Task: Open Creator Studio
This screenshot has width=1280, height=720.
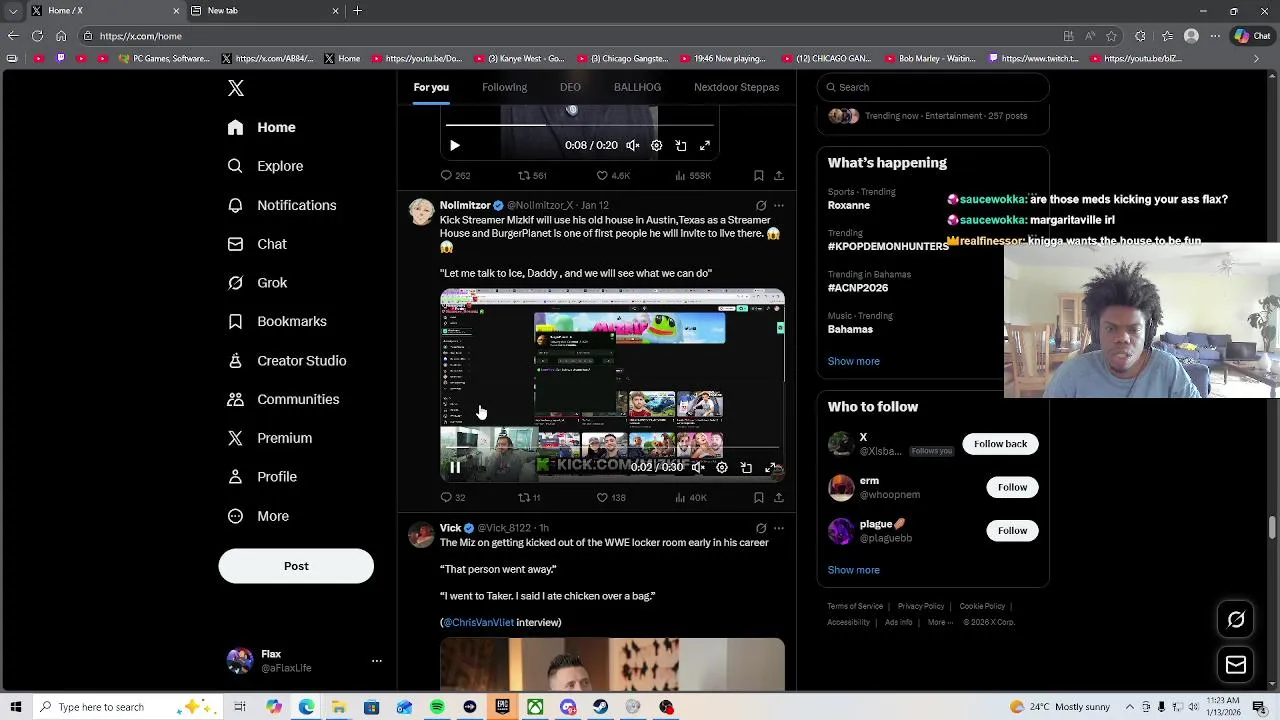Action: coord(287,360)
